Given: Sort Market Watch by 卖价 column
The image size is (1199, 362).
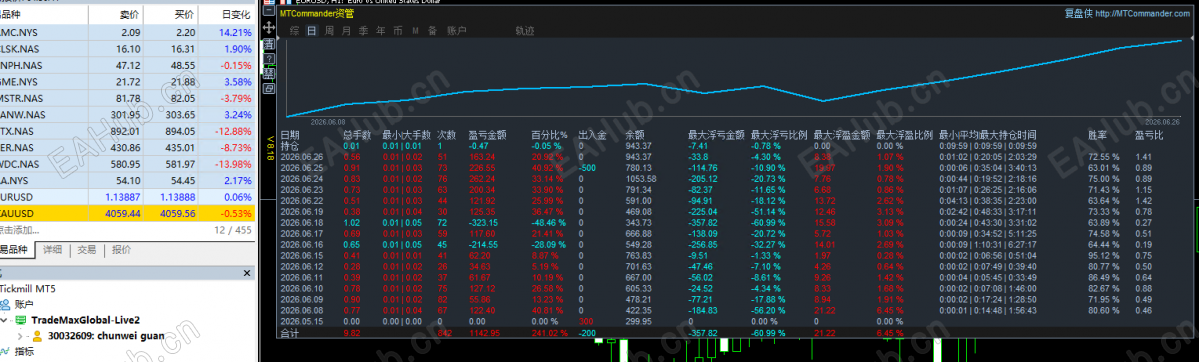Looking at the screenshot, I should 116,15.
